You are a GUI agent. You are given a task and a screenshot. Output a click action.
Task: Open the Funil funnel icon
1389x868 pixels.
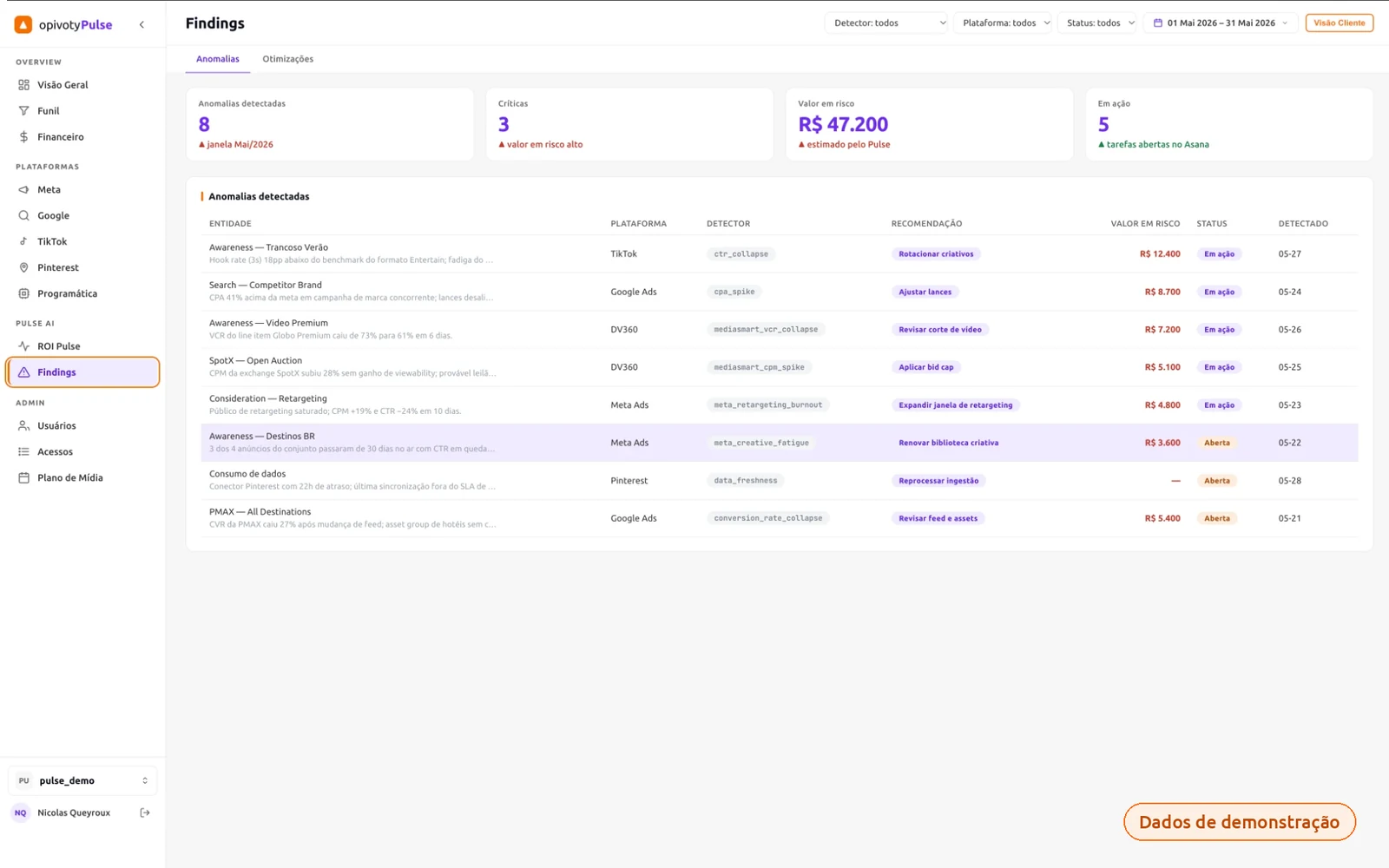[x=23, y=111]
